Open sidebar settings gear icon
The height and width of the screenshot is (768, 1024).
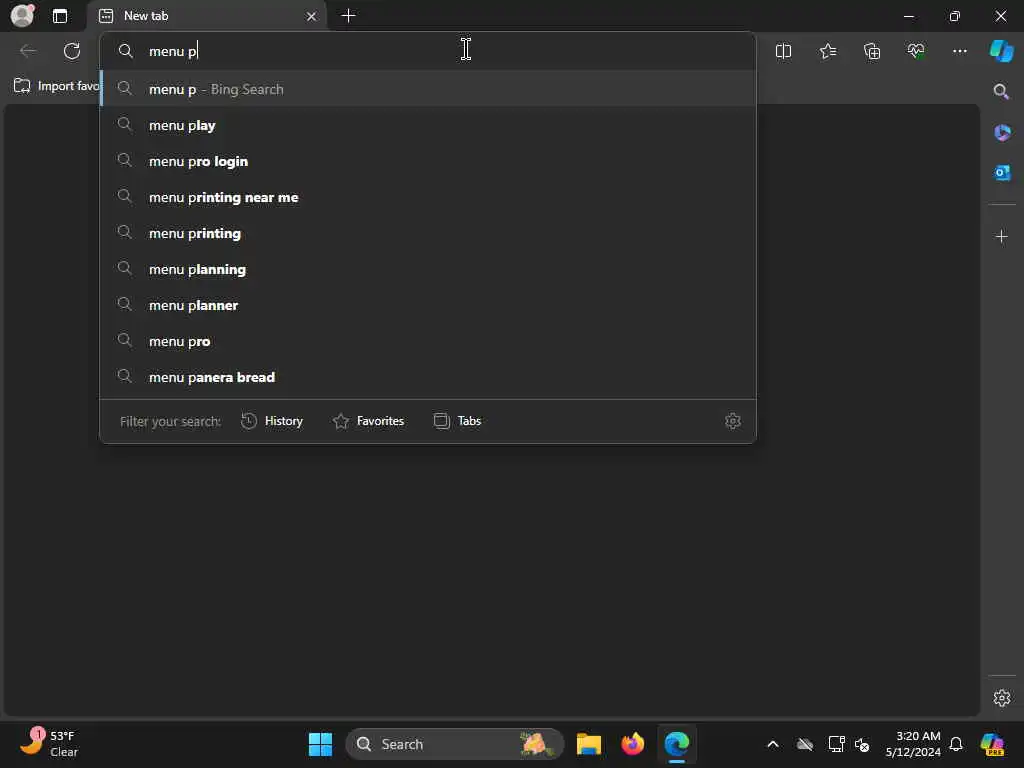click(1002, 698)
